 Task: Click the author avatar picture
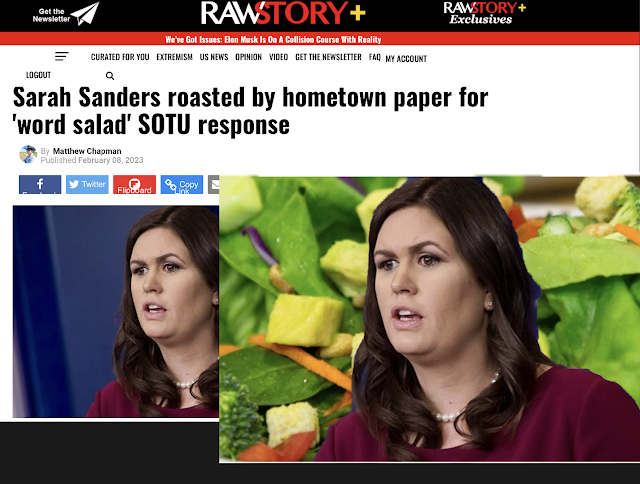click(x=28, y=154)
